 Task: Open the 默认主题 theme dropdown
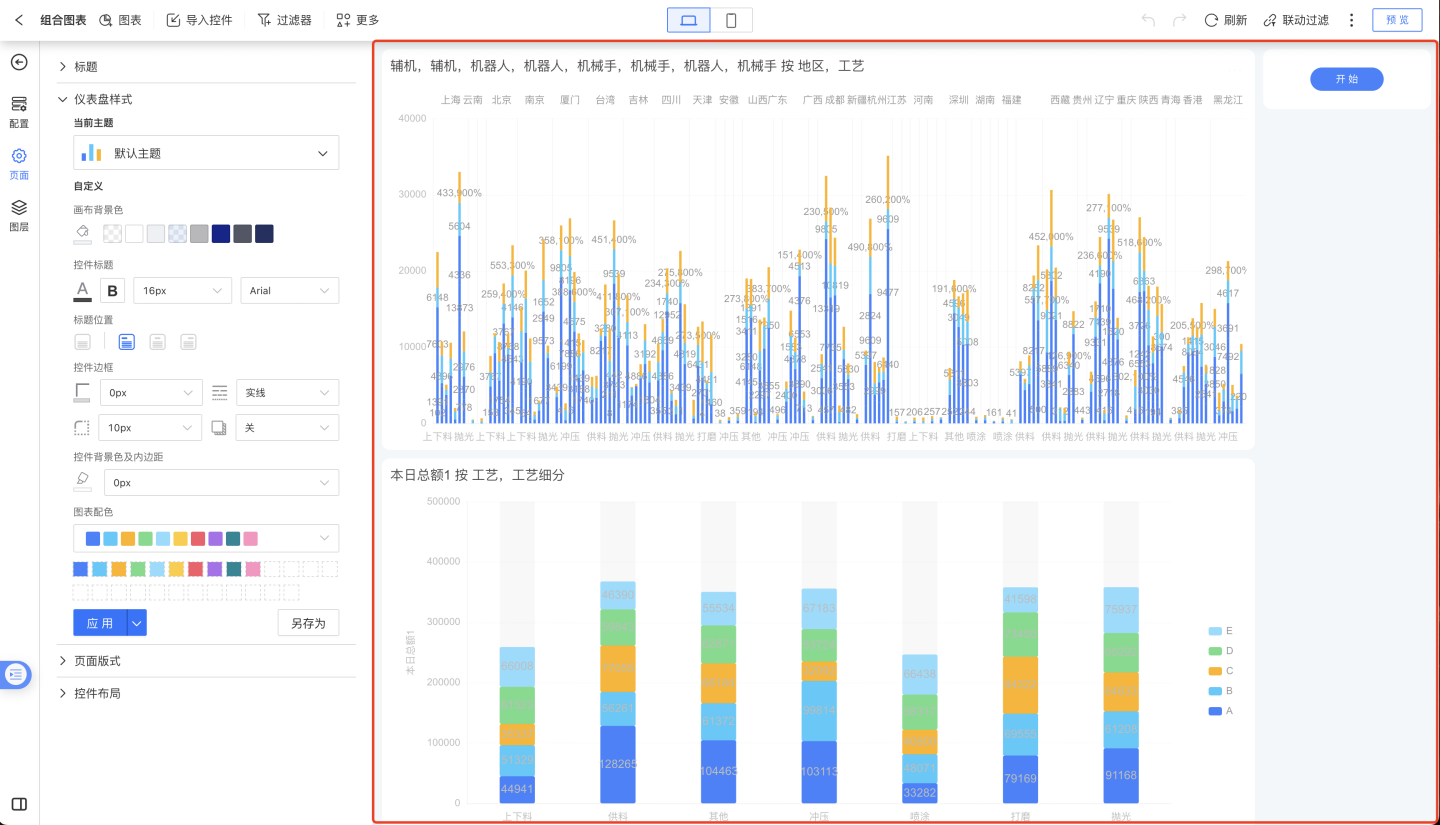pyautogui.click(x=206, y=153)
